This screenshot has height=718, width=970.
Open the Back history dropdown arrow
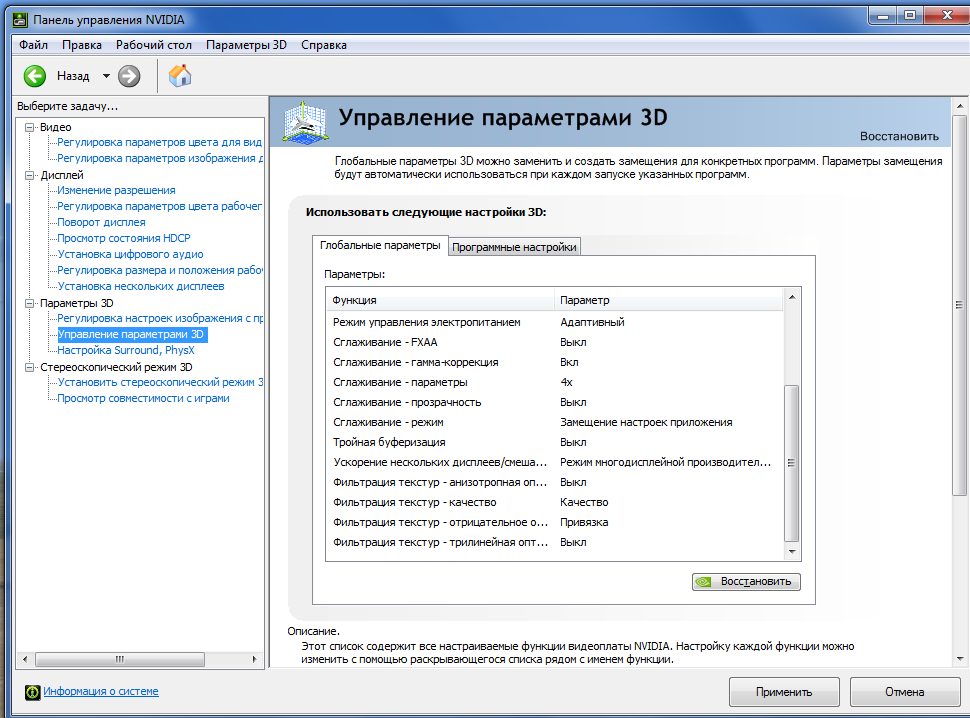[106, 76]
